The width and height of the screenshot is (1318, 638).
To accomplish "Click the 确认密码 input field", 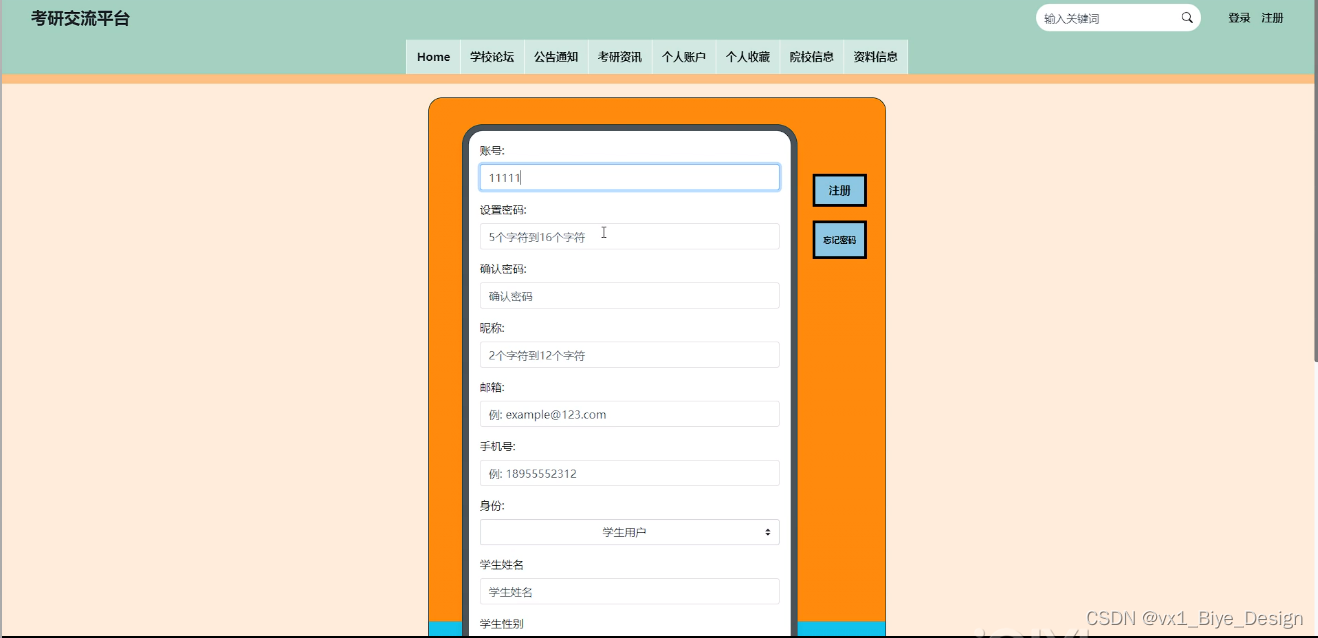I will pos(630,296).
